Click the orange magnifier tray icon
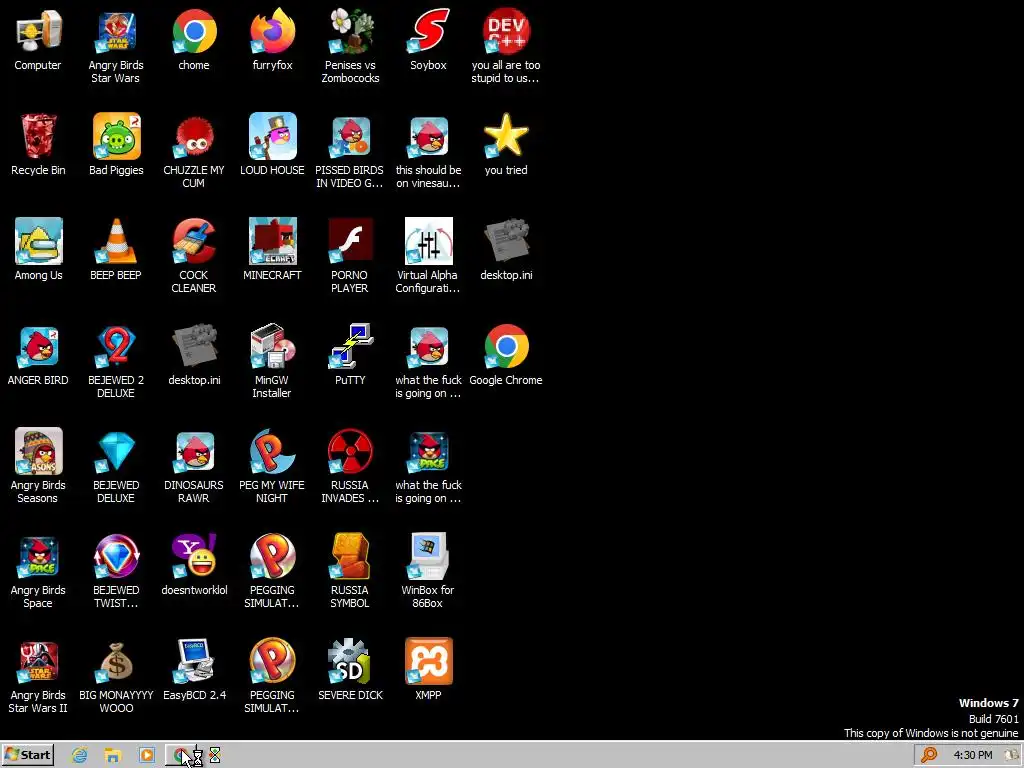 [x=929, y=755]
